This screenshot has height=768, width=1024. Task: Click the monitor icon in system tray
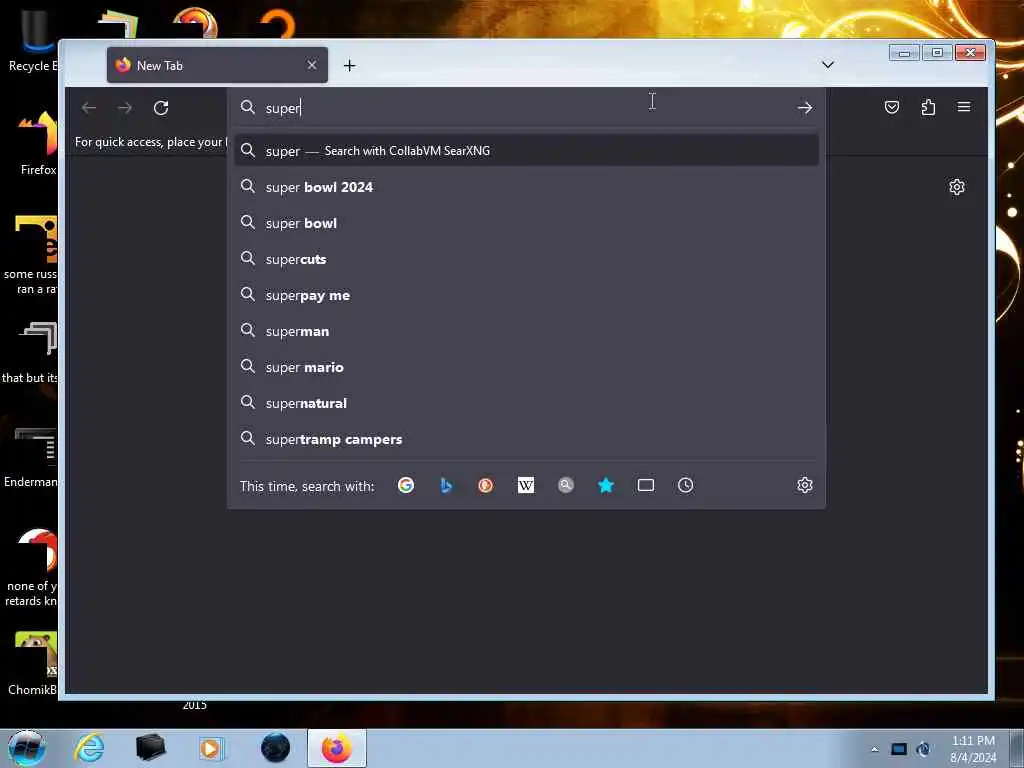point(899,749)
